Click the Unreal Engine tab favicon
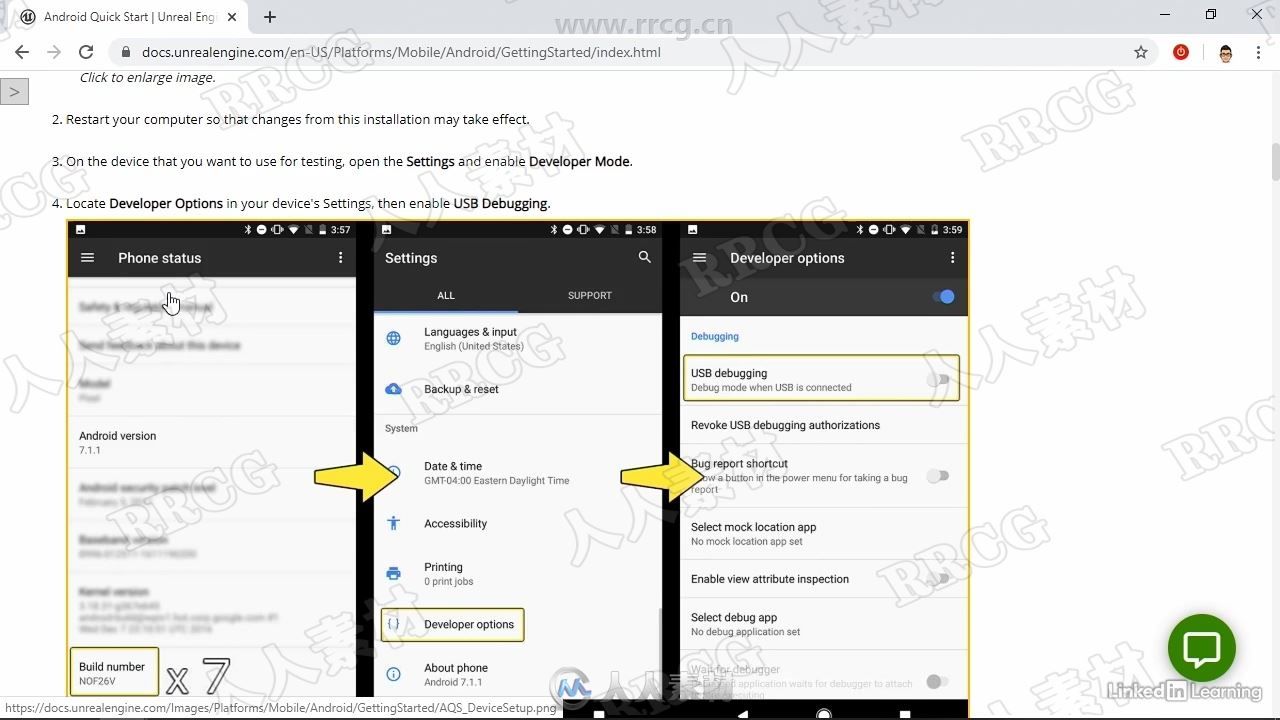Image resolution: width=1280 pixels, height=720 pixels. [x=28, y=17]
